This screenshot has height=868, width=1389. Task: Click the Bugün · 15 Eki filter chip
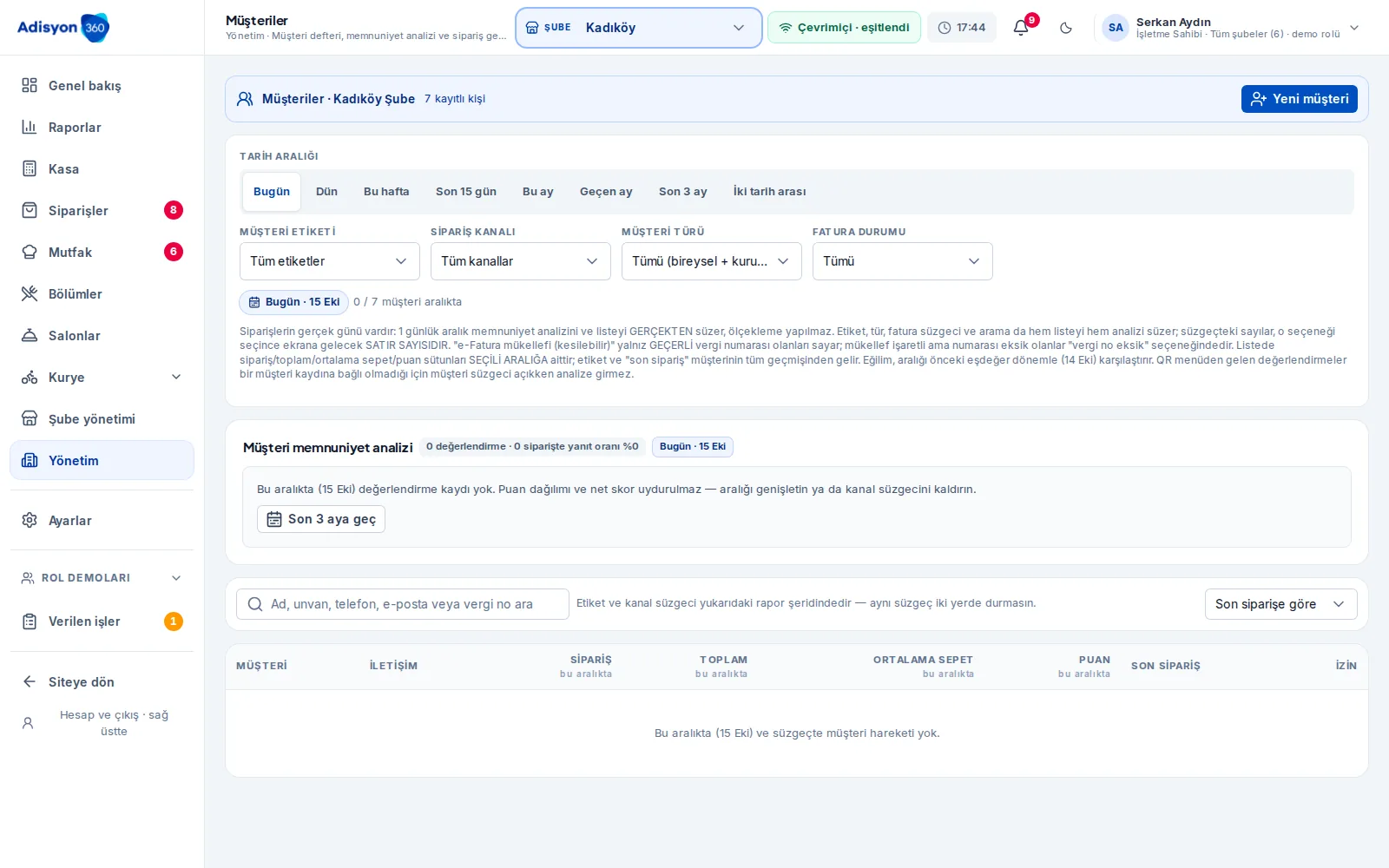click(293, 302)
